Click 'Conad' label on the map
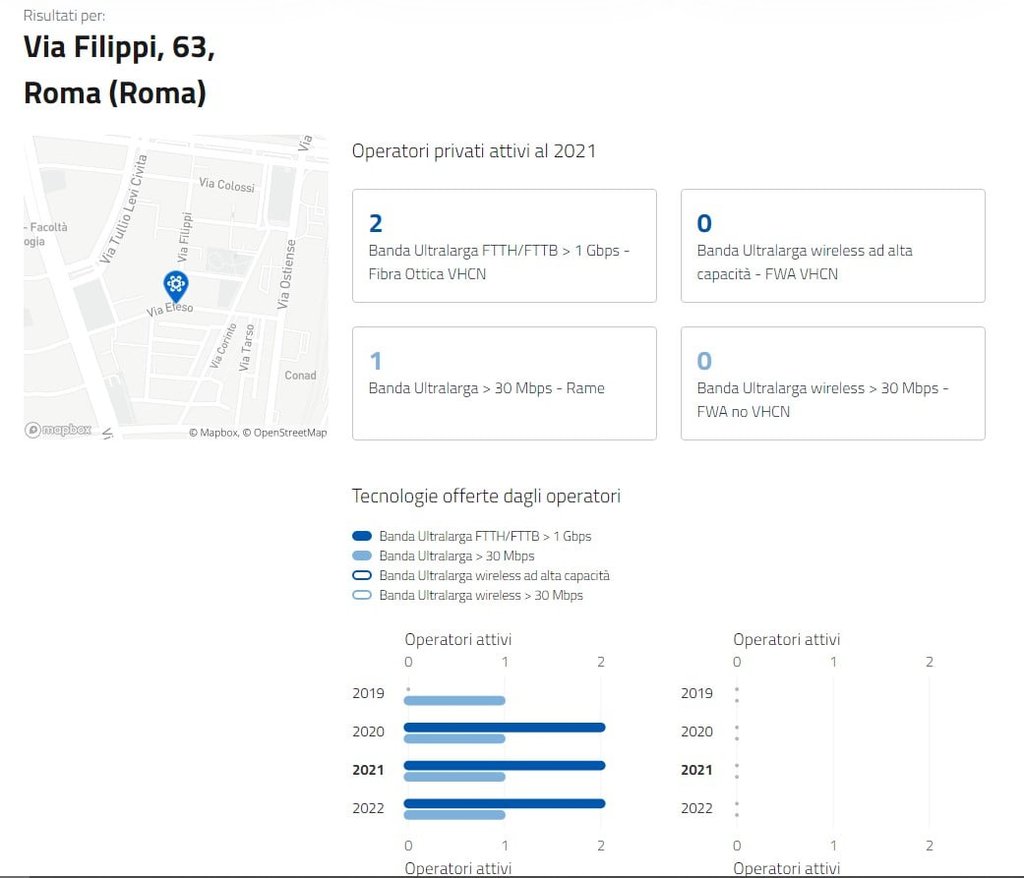Image resolution: width=1024 pixels, height=878 pixels. [300, 376]
